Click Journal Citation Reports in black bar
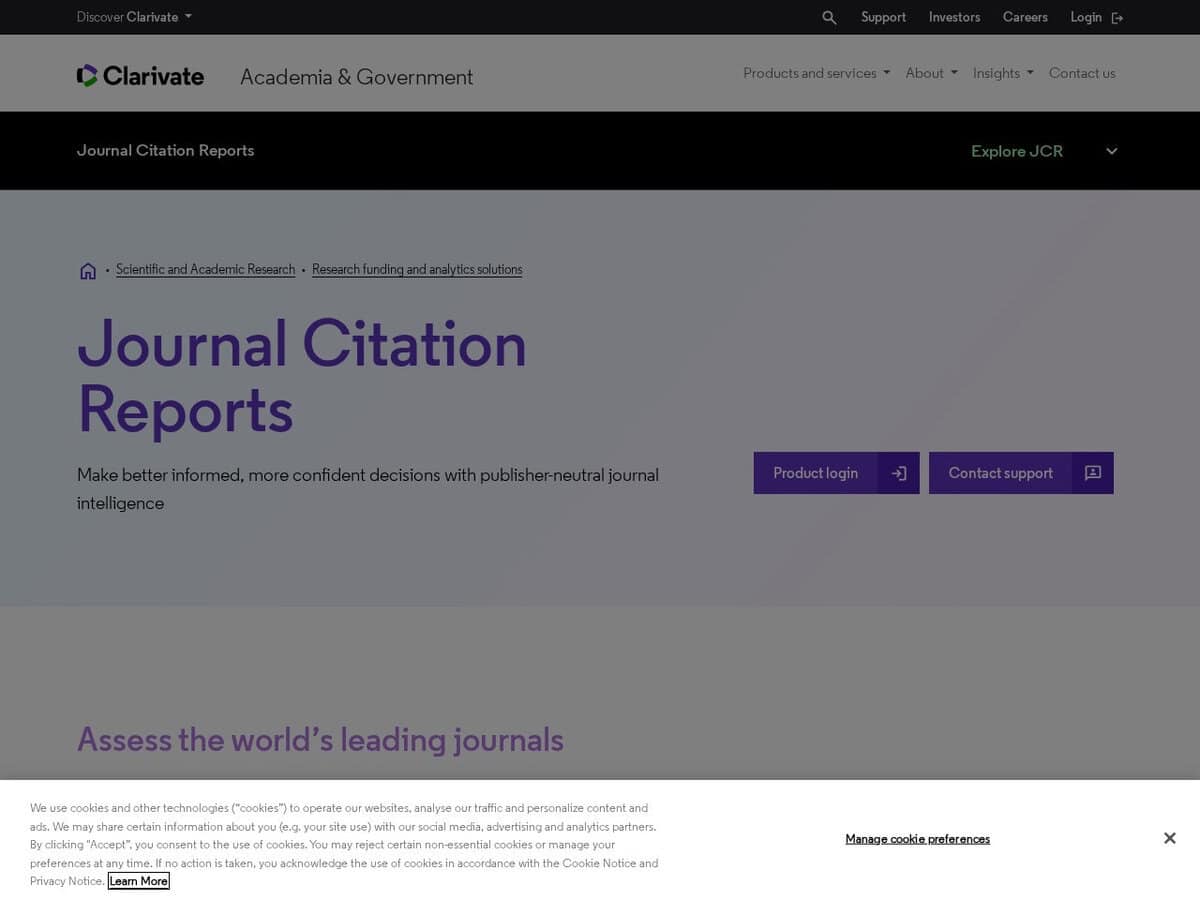The width and height of the screenshot is (1200, 900). click(165, 151)
